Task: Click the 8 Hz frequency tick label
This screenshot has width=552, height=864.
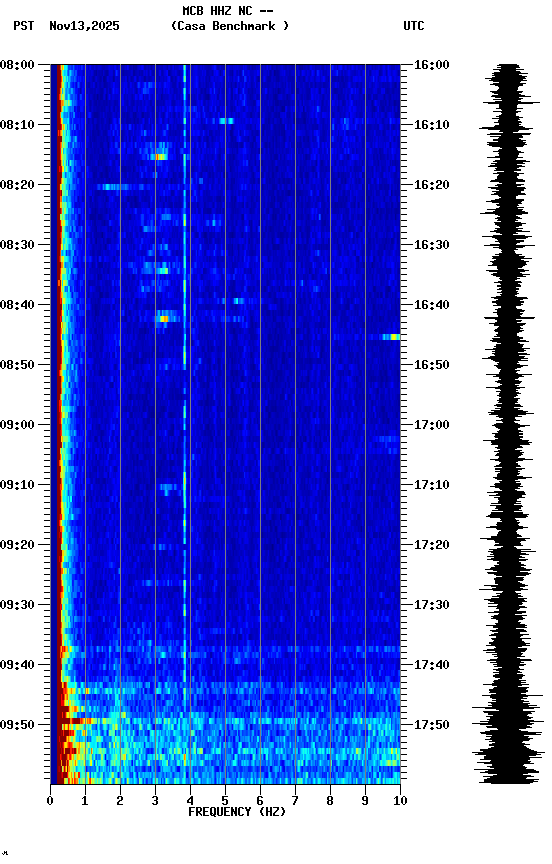Action: [330, 801]
